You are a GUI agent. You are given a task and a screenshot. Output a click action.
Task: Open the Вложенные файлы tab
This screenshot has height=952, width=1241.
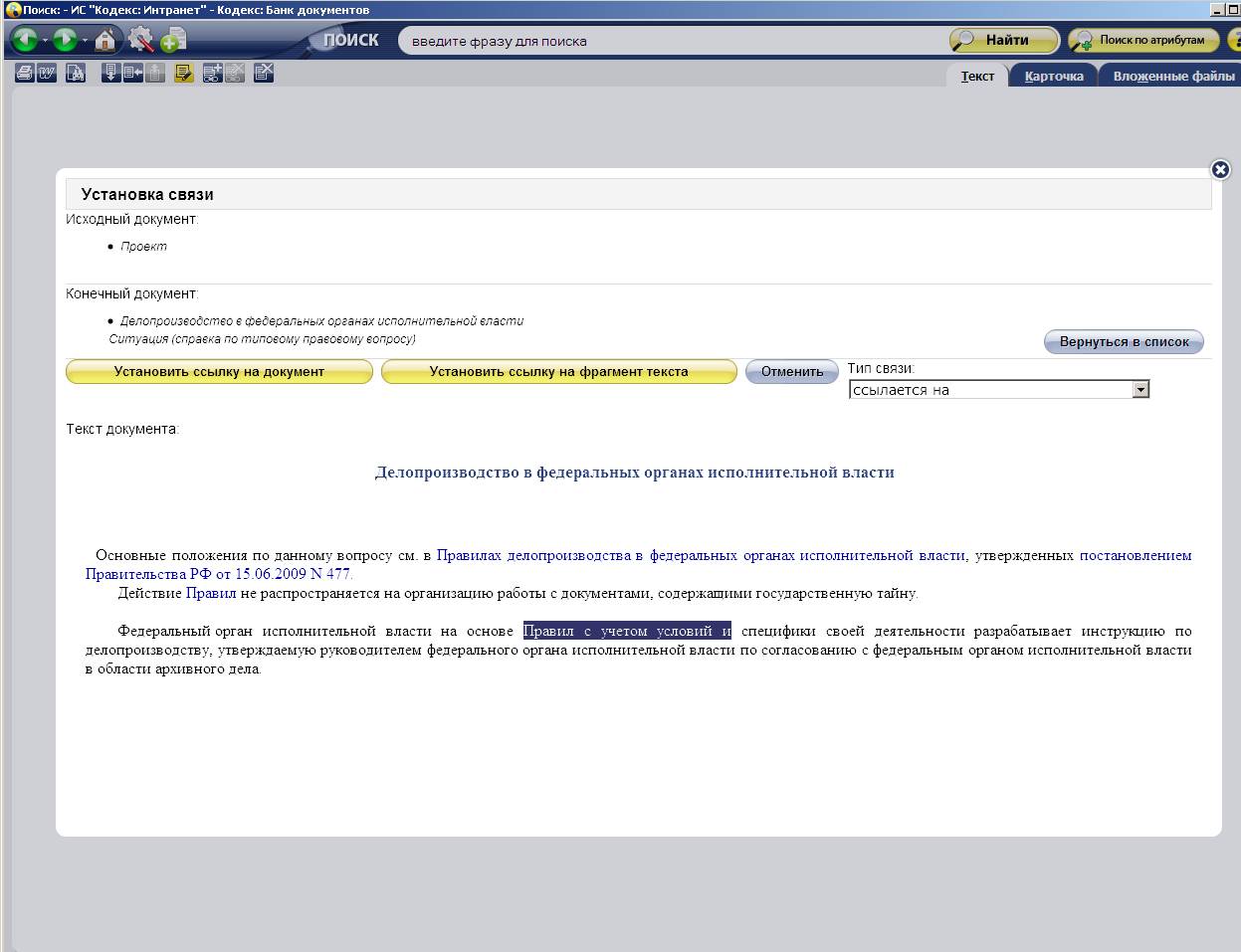pyautogui.click(x=1172, y=76)
